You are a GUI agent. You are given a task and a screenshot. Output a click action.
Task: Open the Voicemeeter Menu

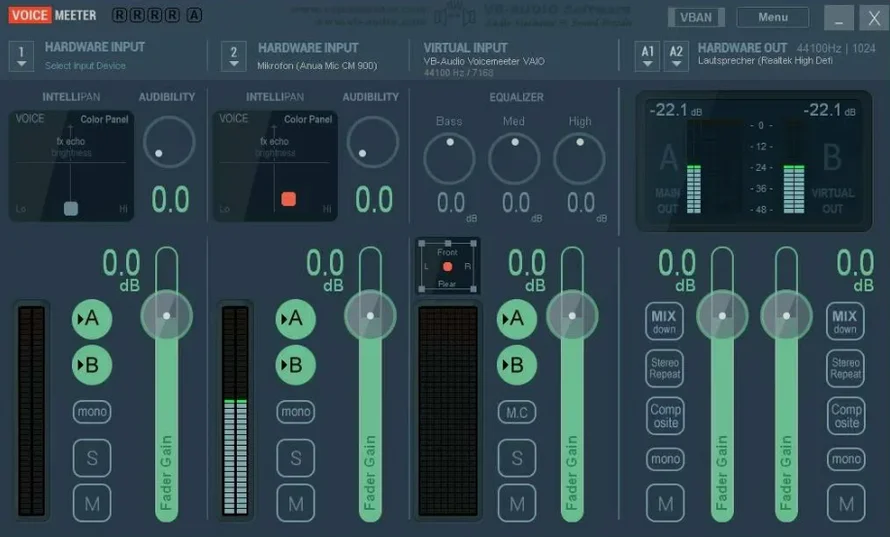tap(773, 17)
